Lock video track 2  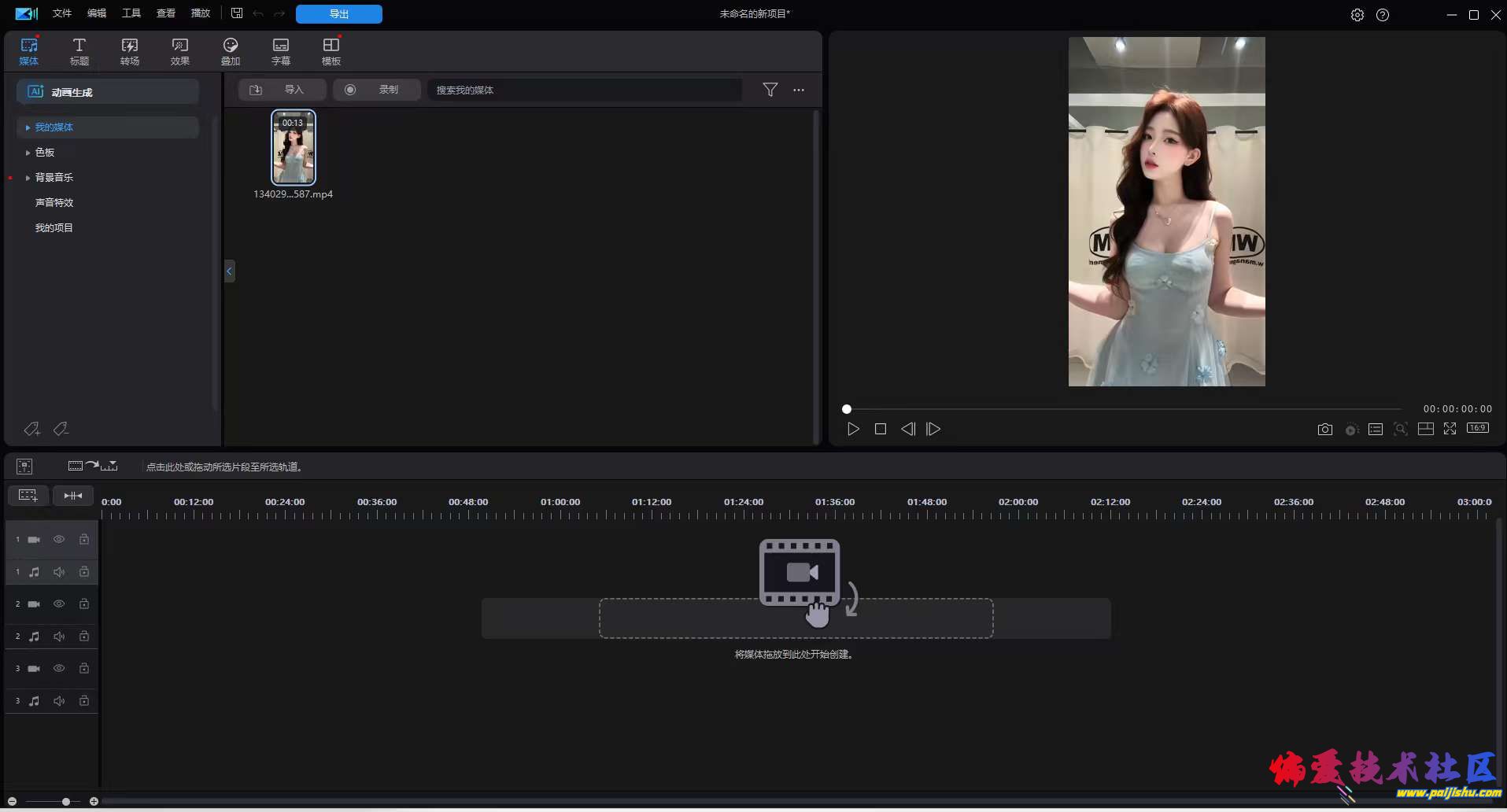point(84,604)
